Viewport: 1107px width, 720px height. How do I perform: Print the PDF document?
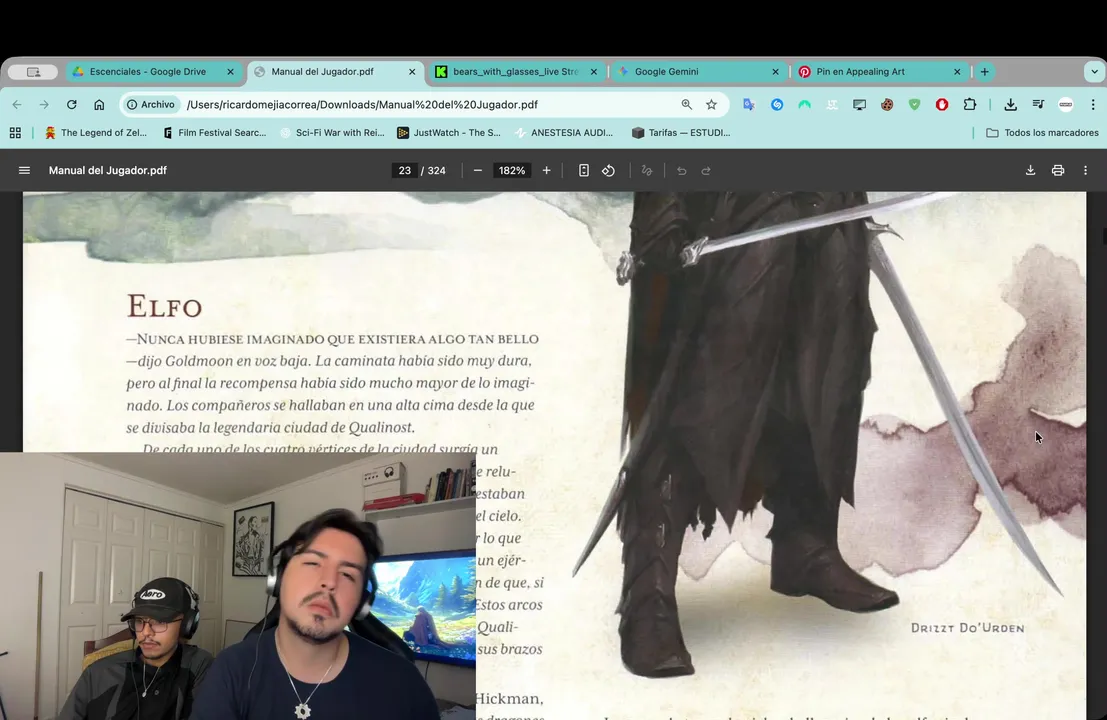point(1058,170)
